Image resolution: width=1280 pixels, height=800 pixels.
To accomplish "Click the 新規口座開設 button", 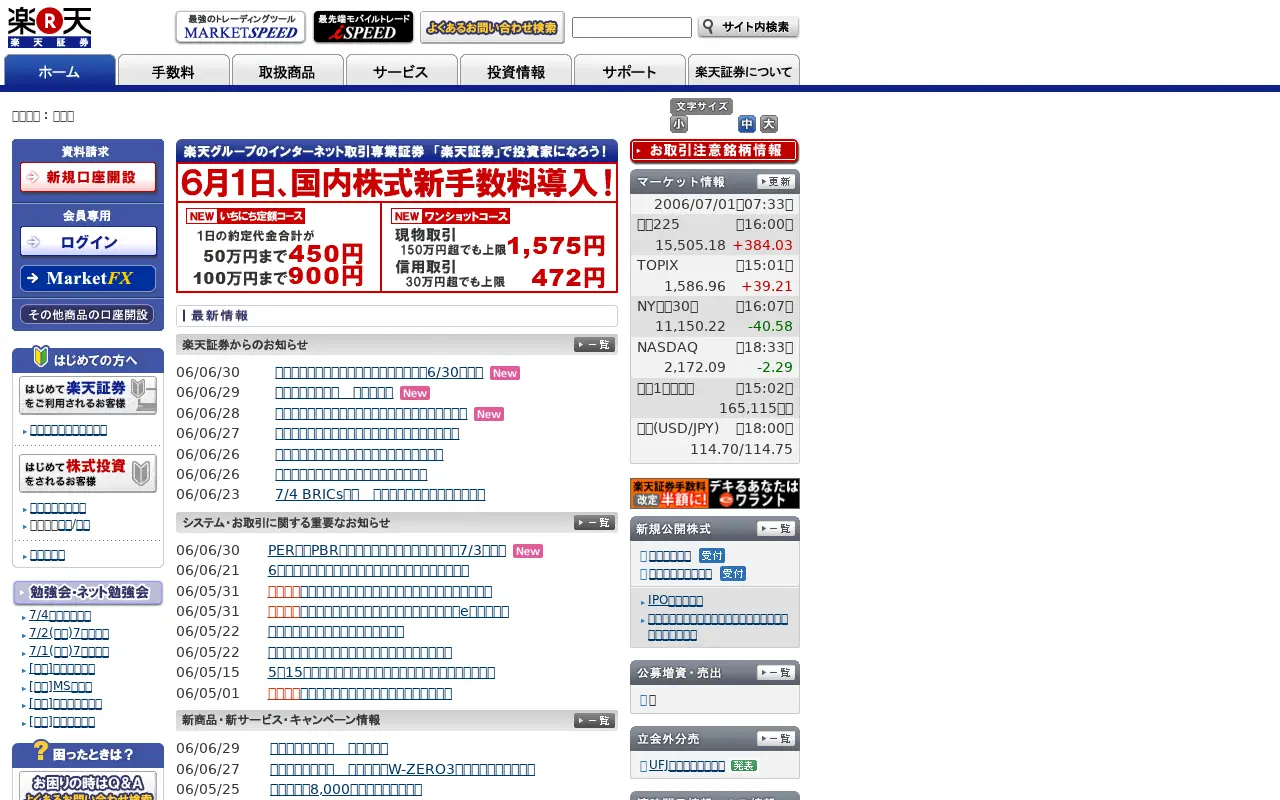I will (88, 178).
